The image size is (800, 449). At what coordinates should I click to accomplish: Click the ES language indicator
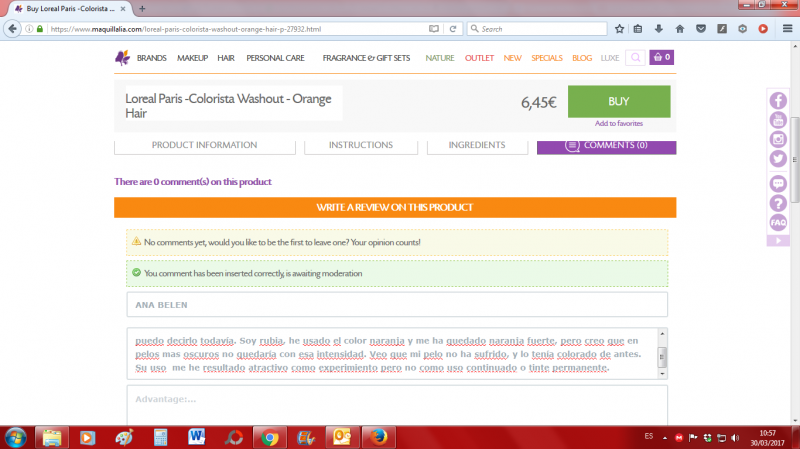[648, 436]
